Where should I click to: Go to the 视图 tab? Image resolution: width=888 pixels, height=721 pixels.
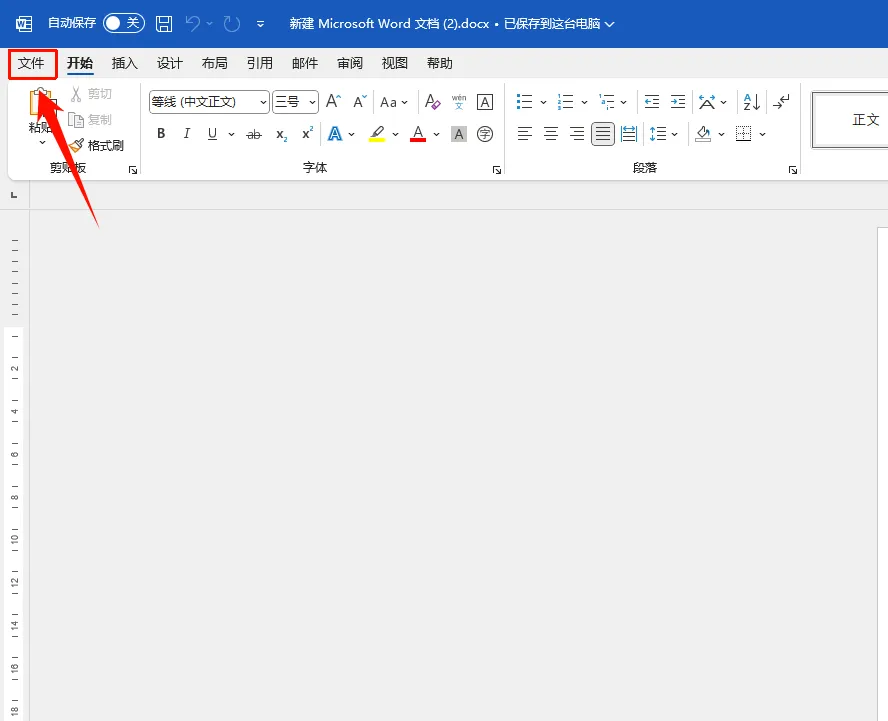click(395, 63)
